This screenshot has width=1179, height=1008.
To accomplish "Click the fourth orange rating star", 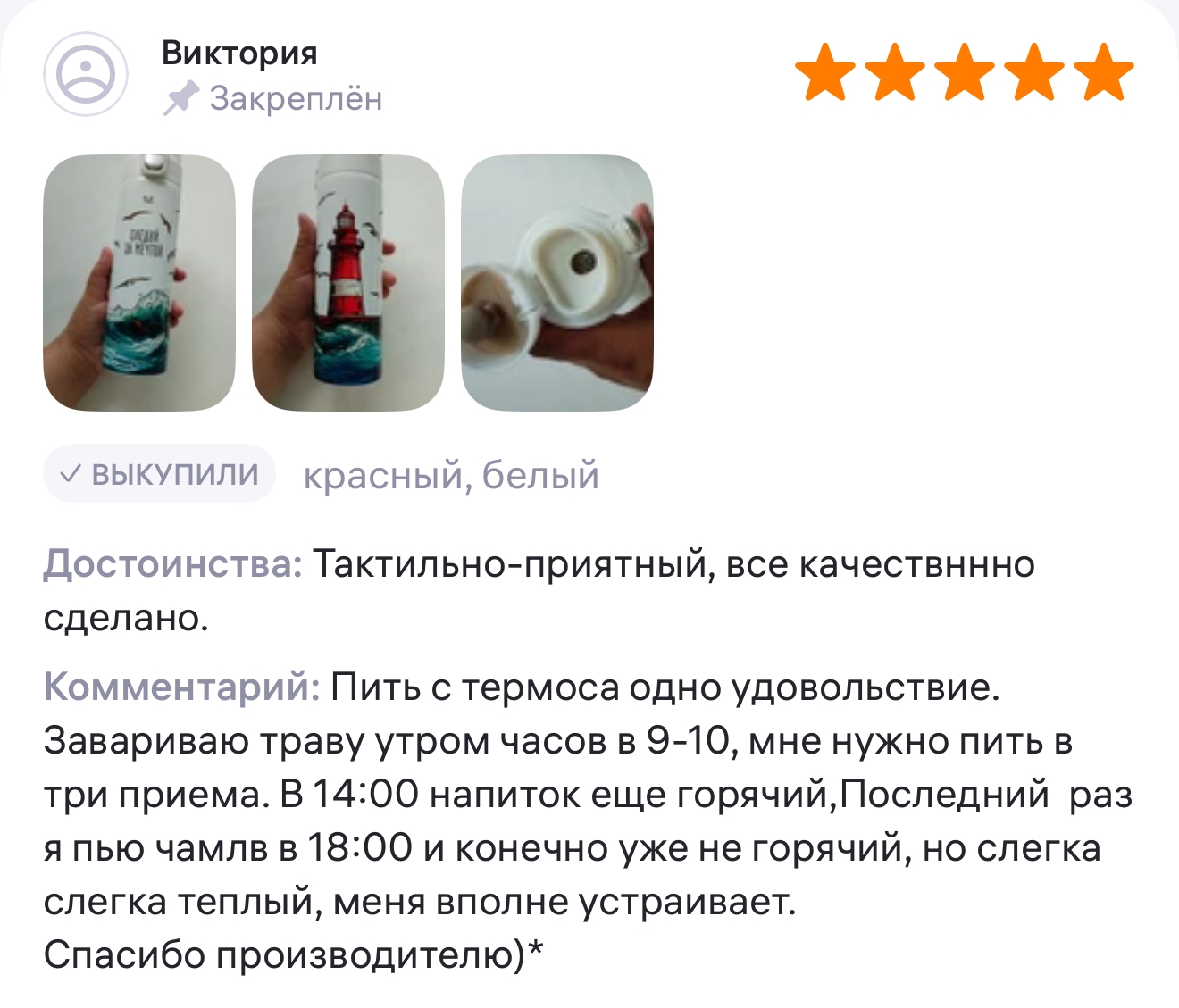I will click(1034, 71).
